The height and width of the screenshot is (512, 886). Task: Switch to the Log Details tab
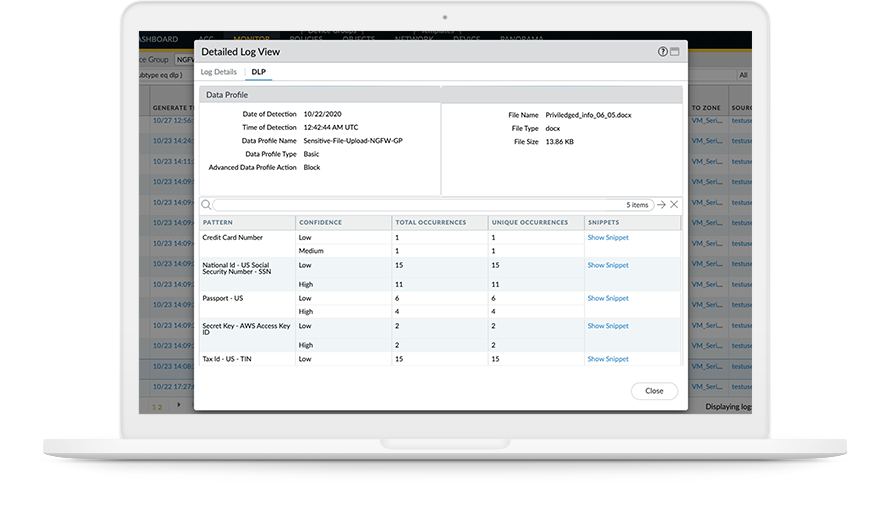click(x=219, y=72)
